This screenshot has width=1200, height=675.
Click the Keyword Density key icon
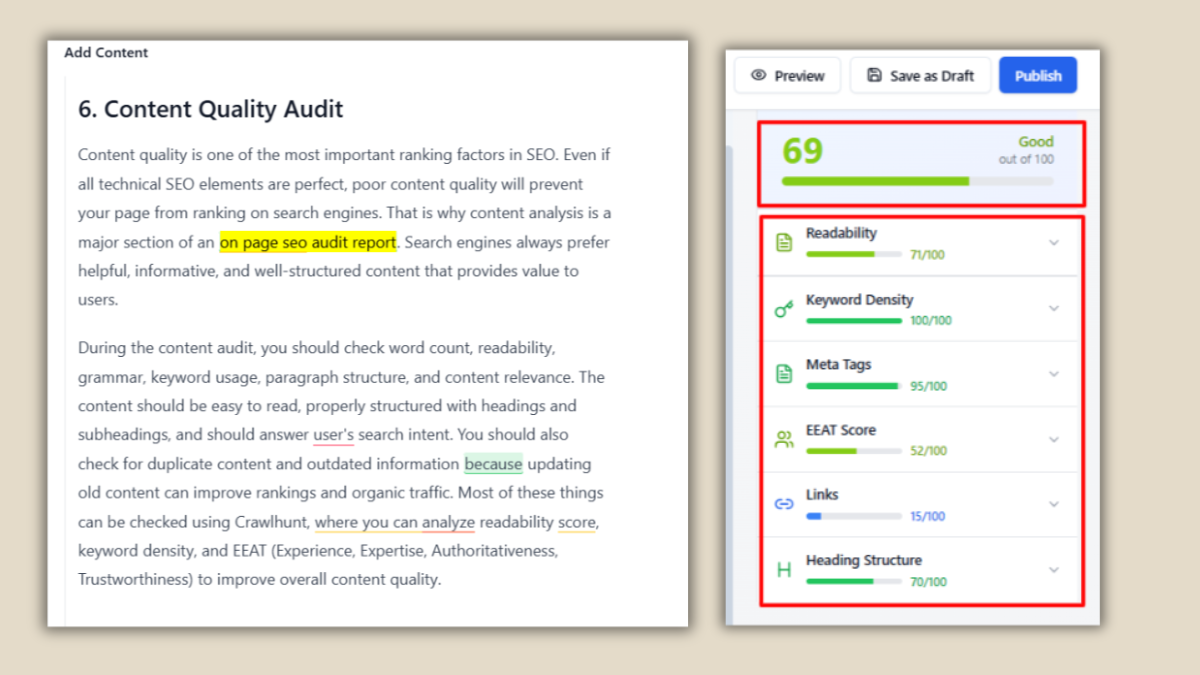pyautogui.click(x=784, y=309)
